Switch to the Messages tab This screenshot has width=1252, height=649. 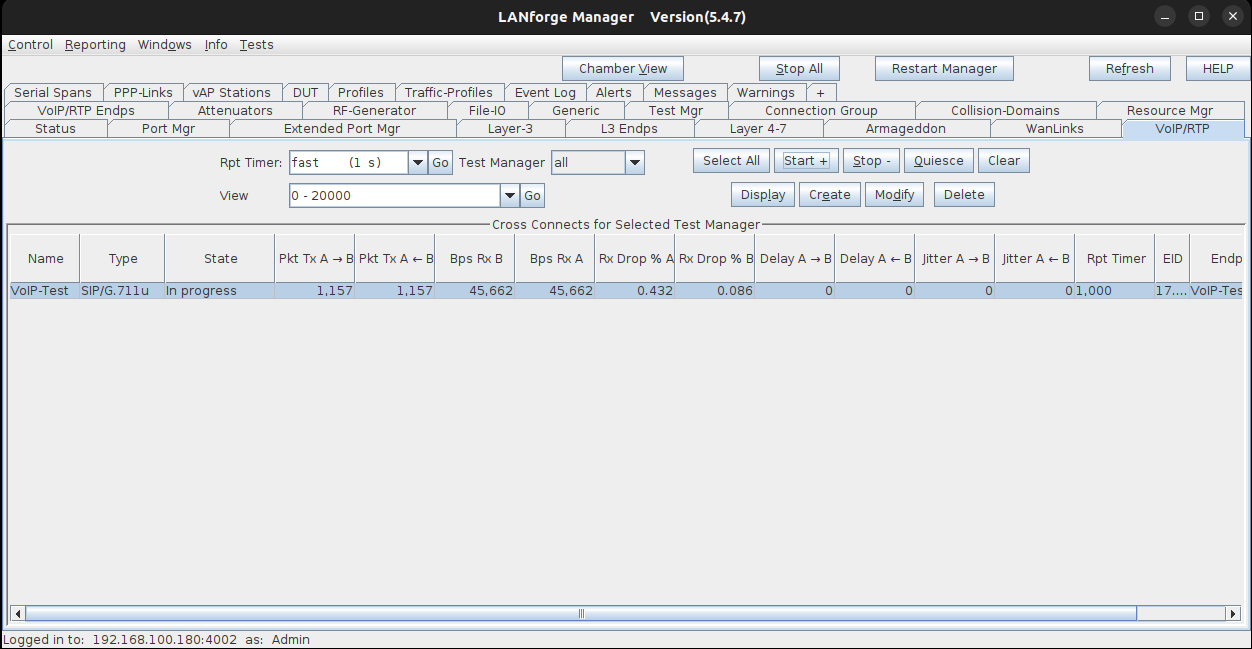(x=685, y=92)
